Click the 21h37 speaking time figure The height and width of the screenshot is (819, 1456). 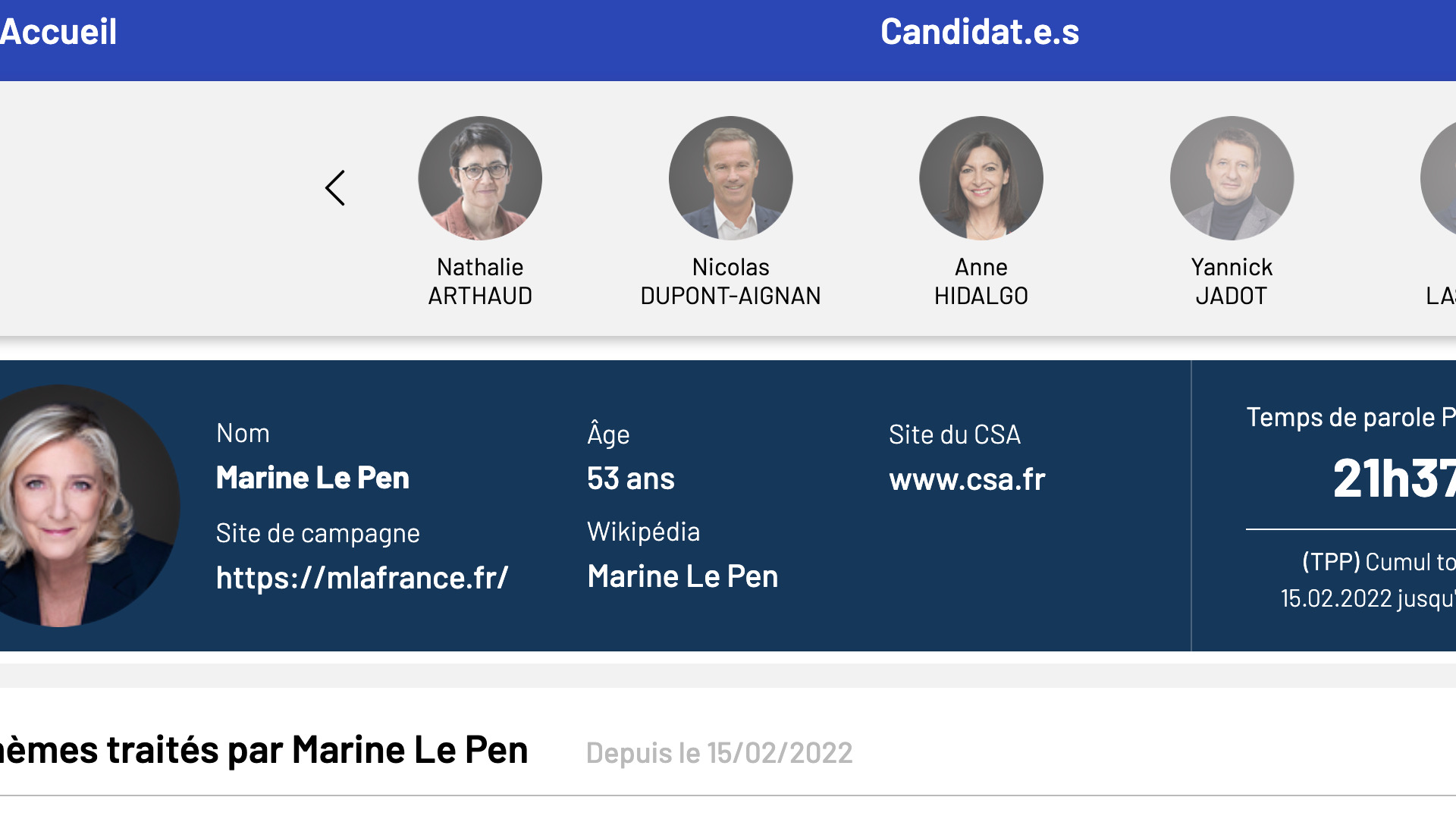[x=1394, y=479]
